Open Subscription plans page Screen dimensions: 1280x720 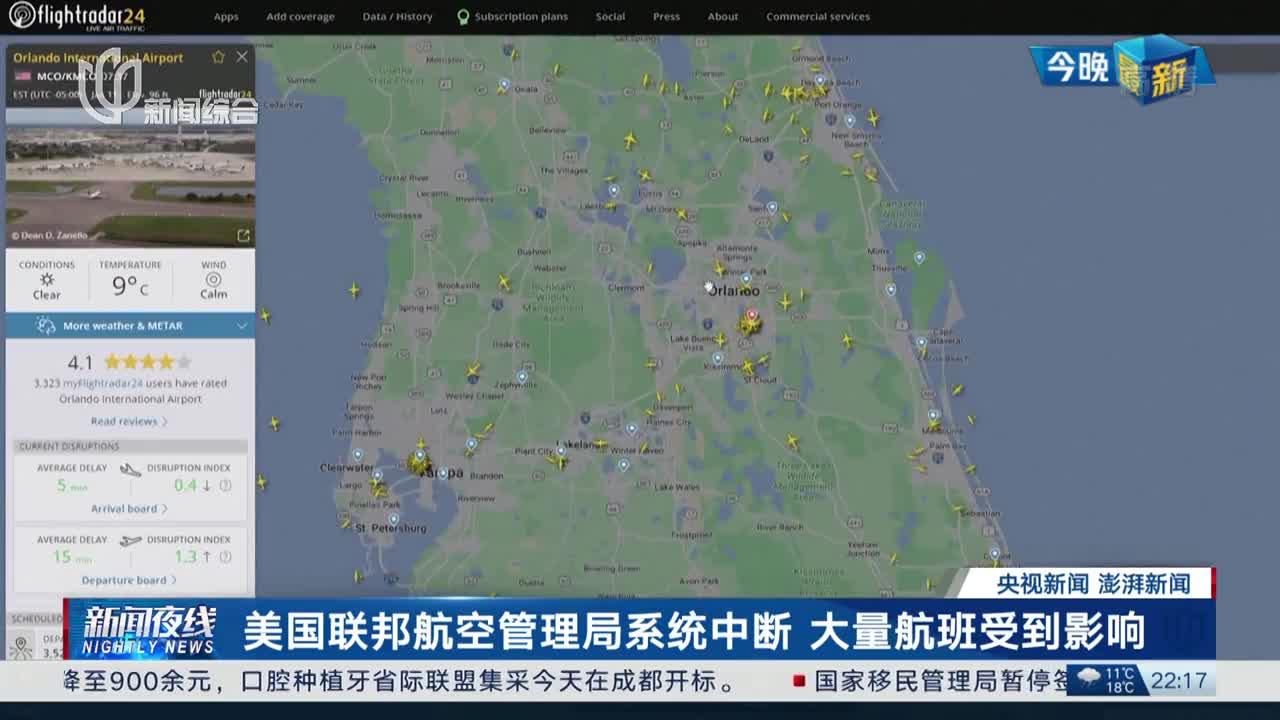tap(513, 16)
